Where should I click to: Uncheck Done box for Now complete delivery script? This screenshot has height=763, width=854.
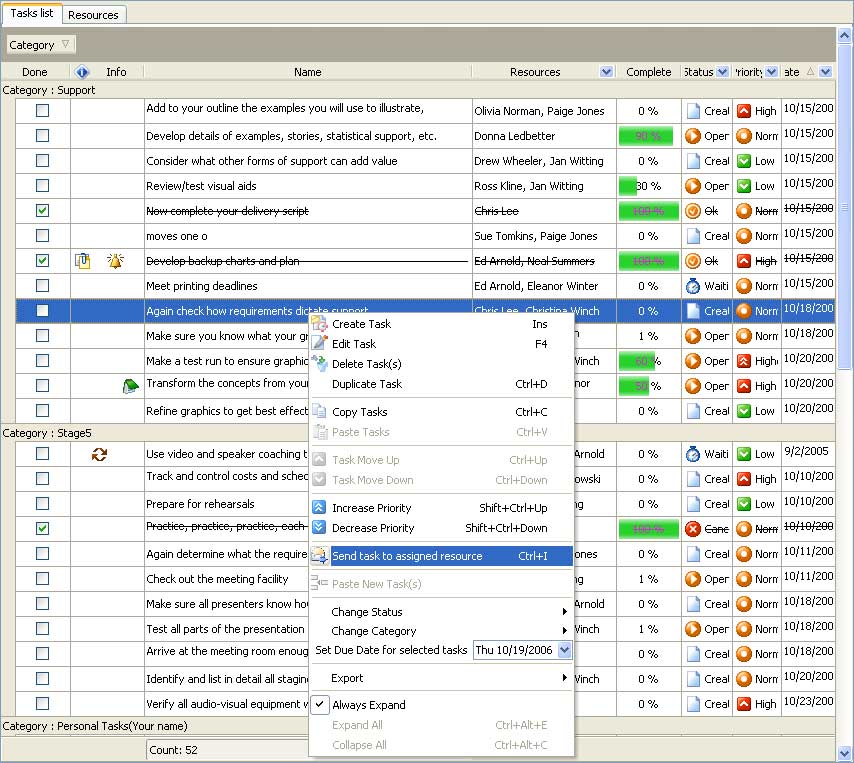(x=42, y=211)
